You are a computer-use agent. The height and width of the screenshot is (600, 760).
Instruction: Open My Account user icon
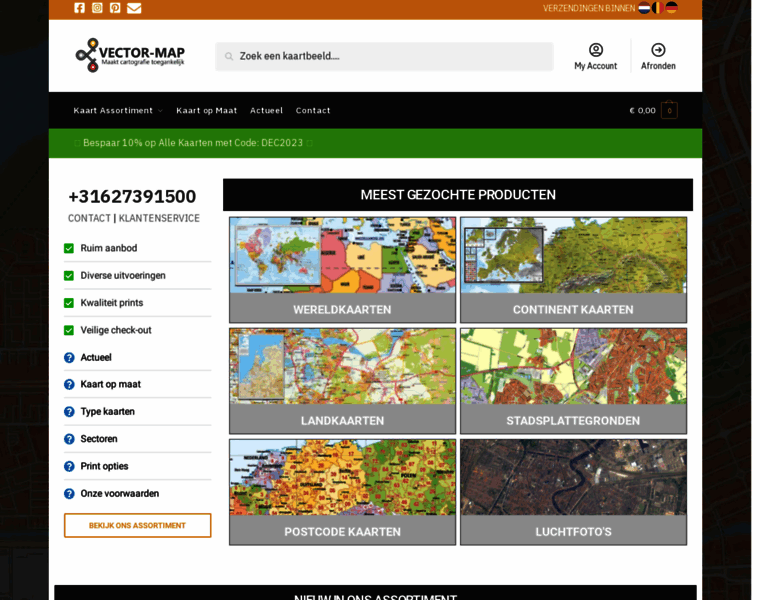[x=596, y=49]
